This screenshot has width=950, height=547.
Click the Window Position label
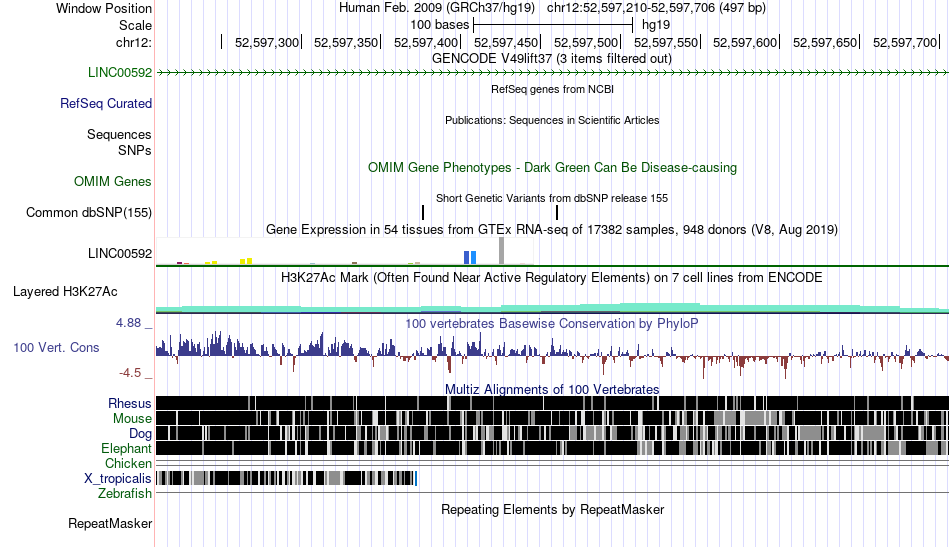click(x=104, y=8)
